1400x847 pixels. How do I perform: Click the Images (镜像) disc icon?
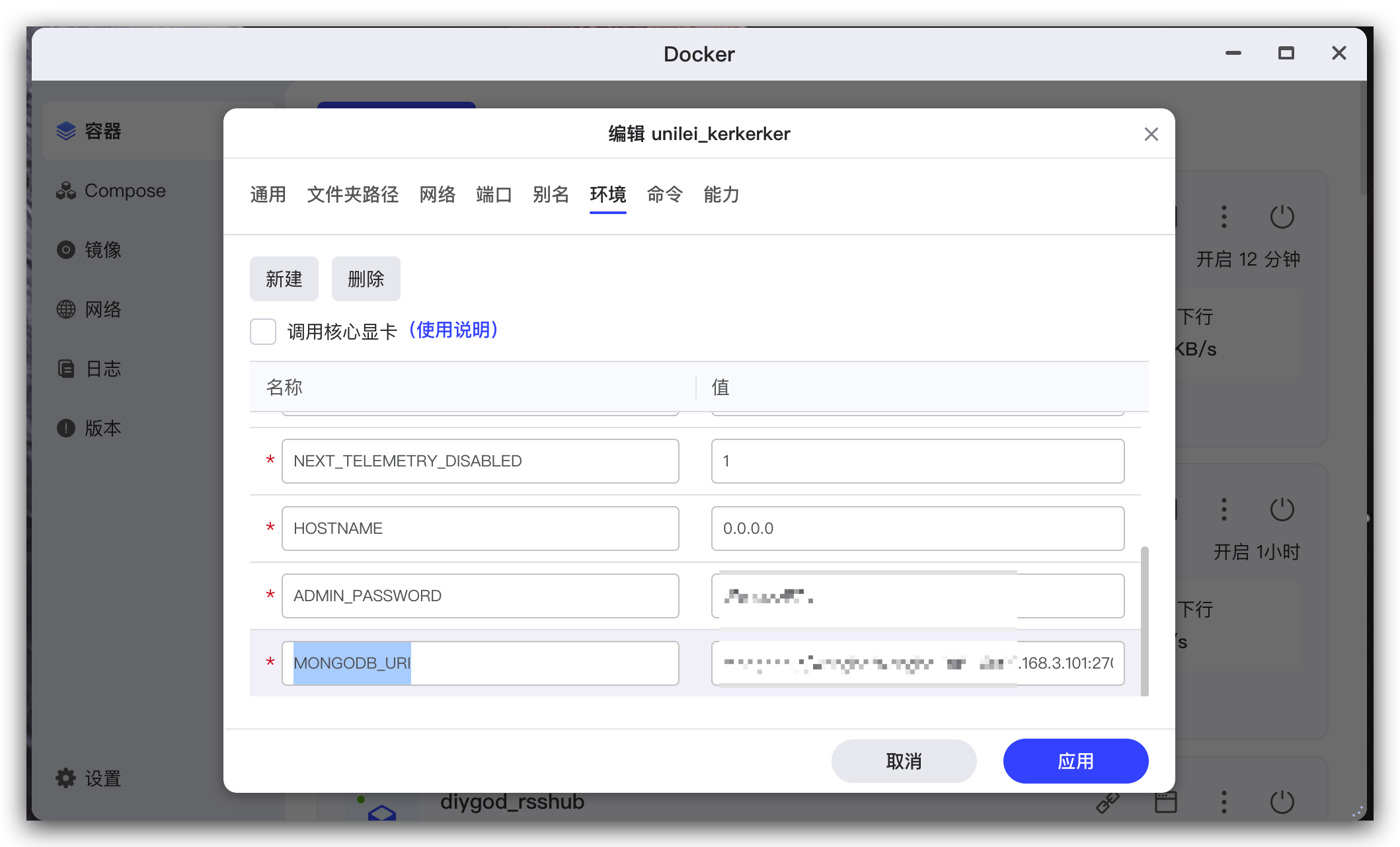coord(66,250)
